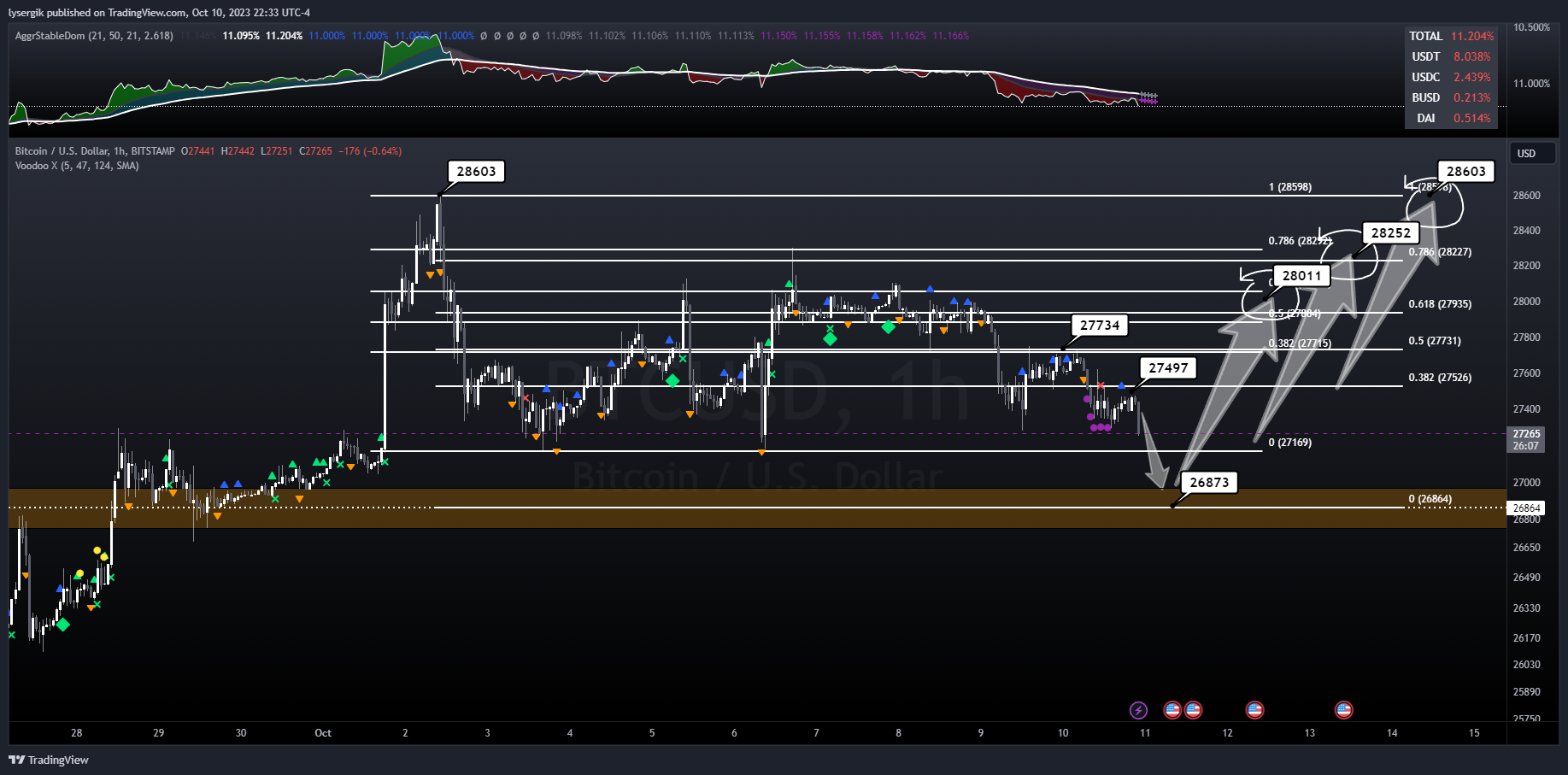1568x775 pixels.
Task: Click the close value C27265 in legend
Action: pos(315,151)
